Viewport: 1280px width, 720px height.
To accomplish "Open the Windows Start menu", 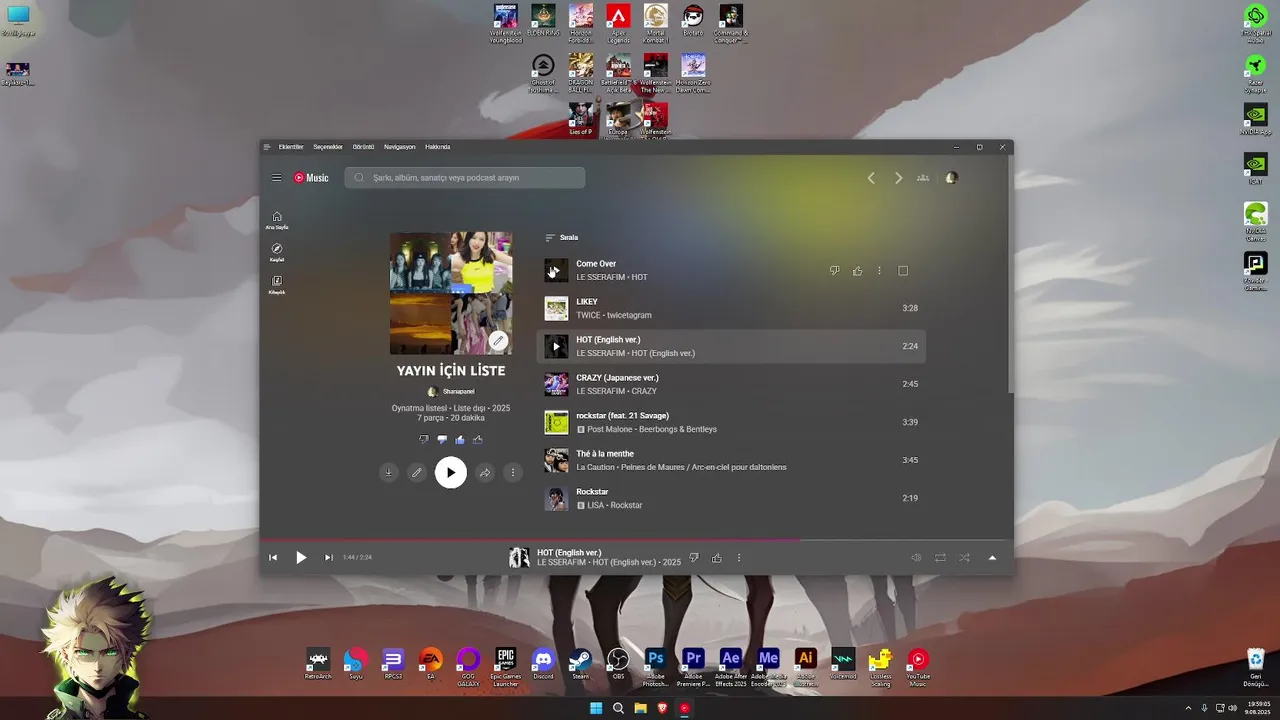I will [596, 708].
